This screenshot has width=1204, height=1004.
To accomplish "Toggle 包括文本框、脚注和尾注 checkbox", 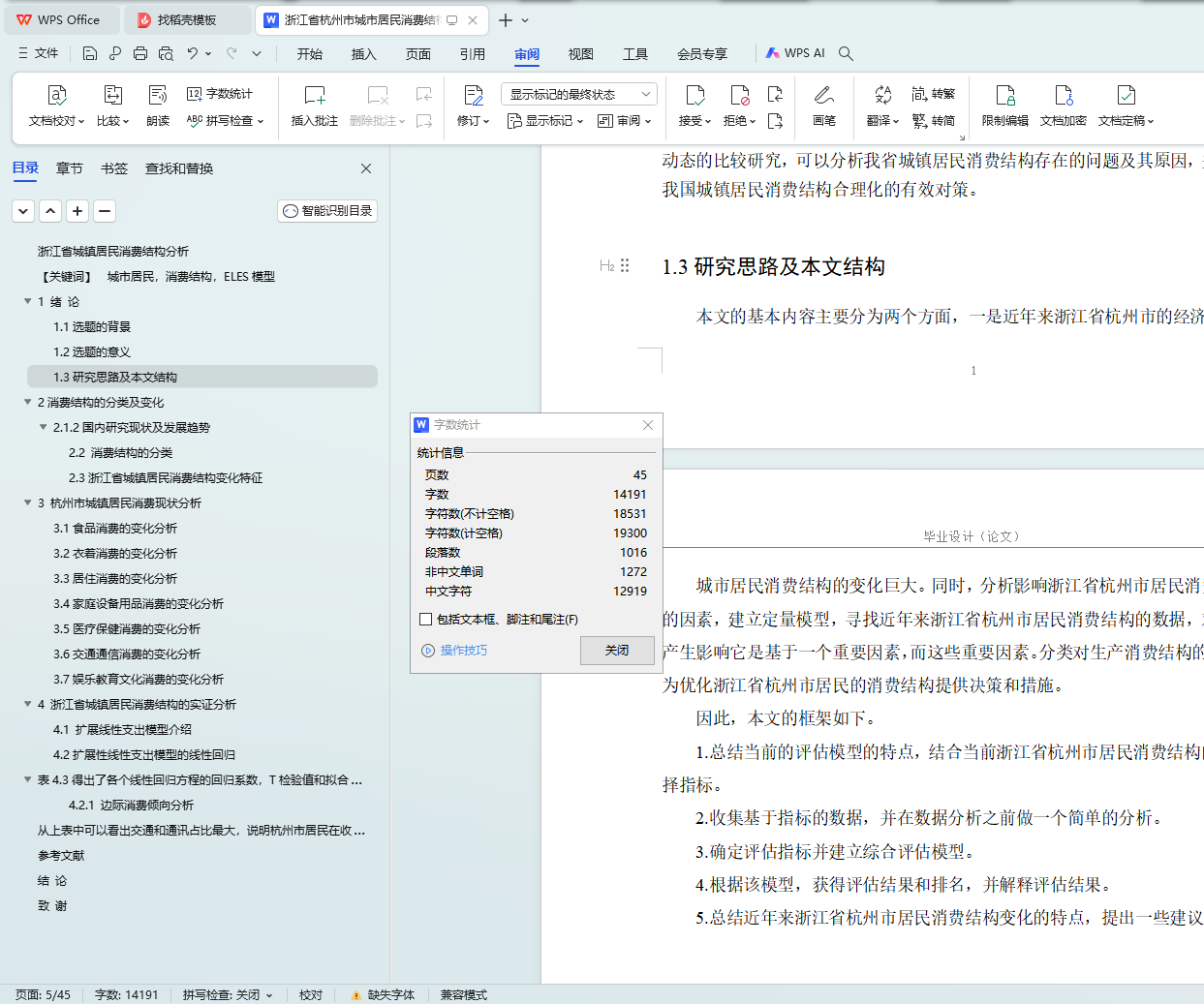I will click(x=425, y=619).
